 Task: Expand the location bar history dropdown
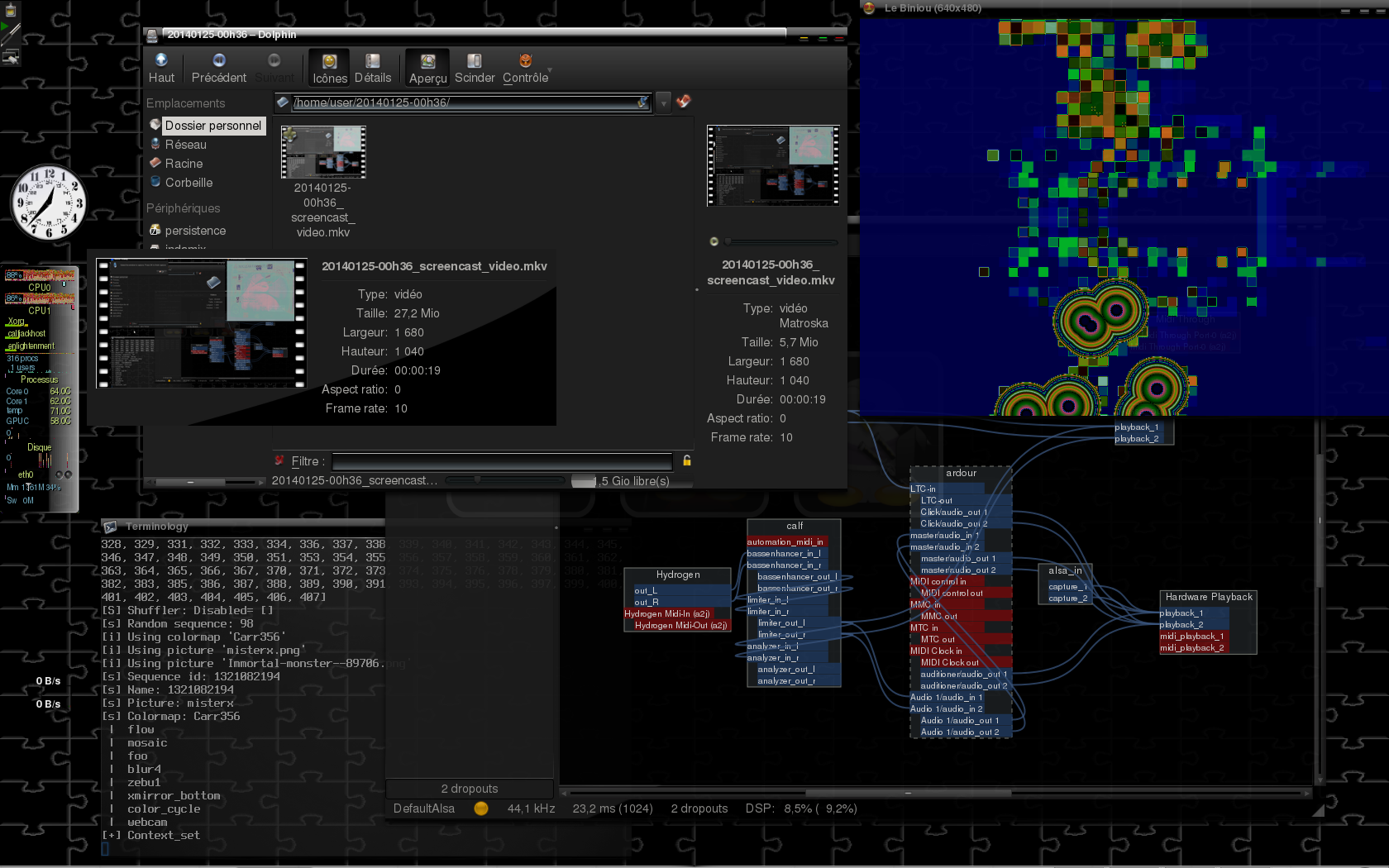tap(663, 103)
